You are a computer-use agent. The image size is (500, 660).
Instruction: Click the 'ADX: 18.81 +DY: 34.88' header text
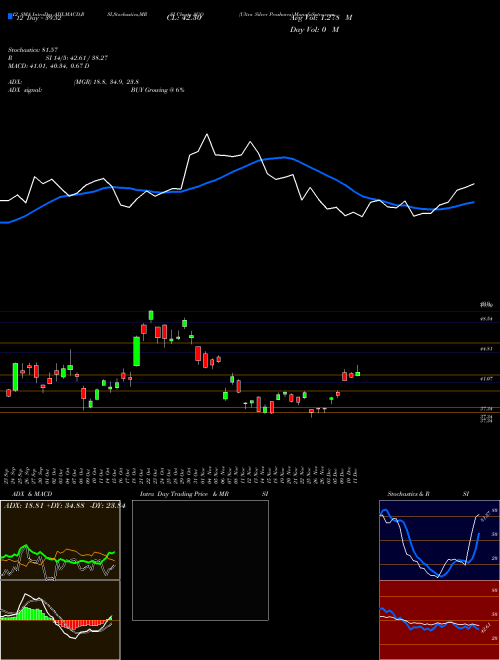[44, 506]
